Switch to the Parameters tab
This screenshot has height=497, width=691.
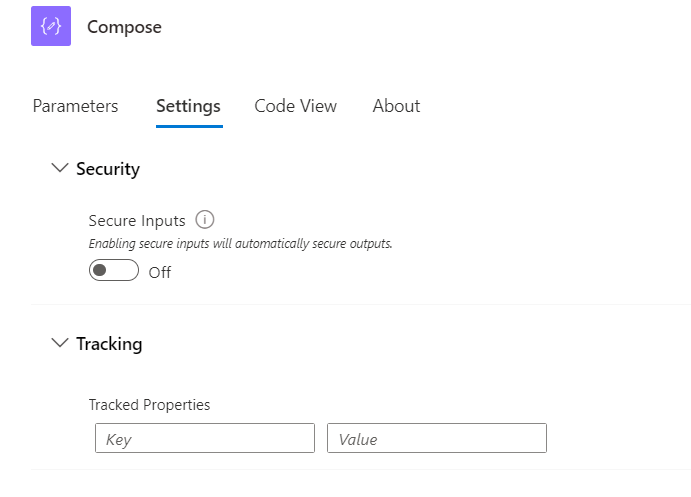[75, 106]
